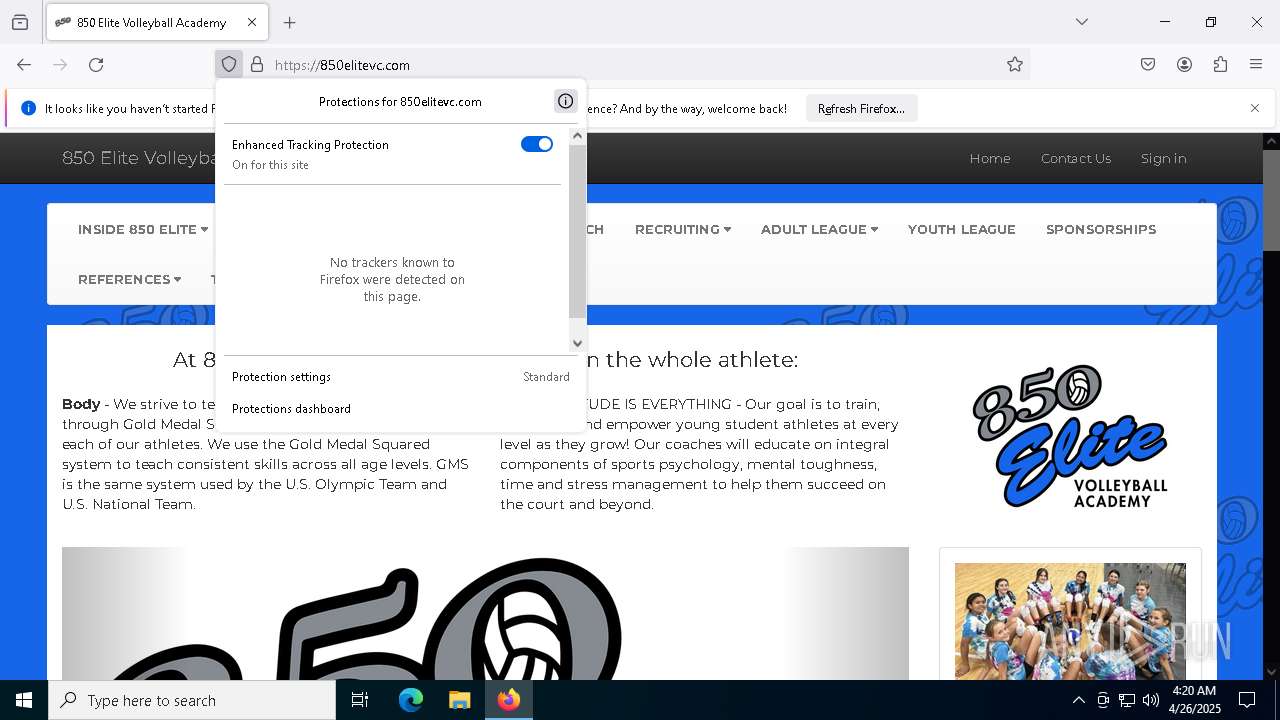The width and height of the screenshot is (1280, 720).
Task: Dismiss the notification bar
Action: [x=1255, y=108]
